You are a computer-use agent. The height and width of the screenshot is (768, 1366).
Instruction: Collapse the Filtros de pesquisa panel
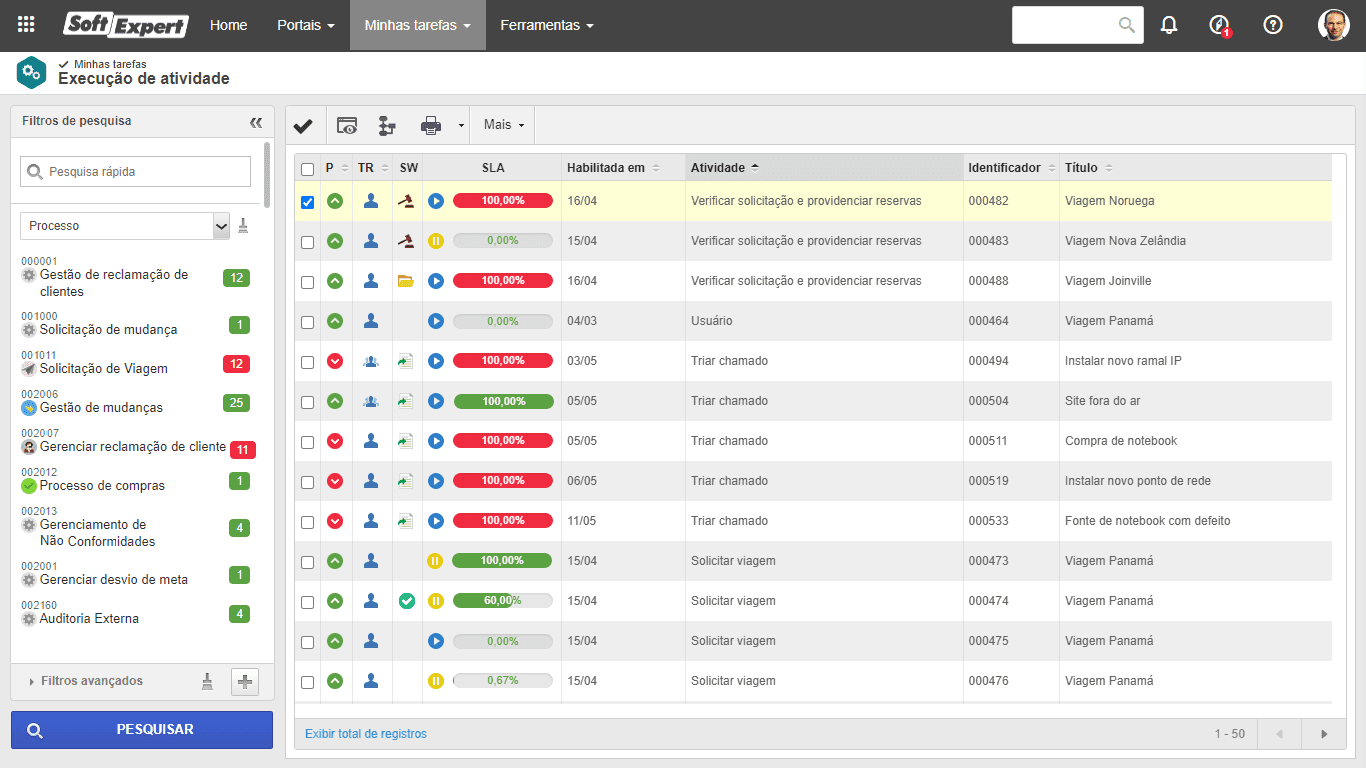point(256,122)
